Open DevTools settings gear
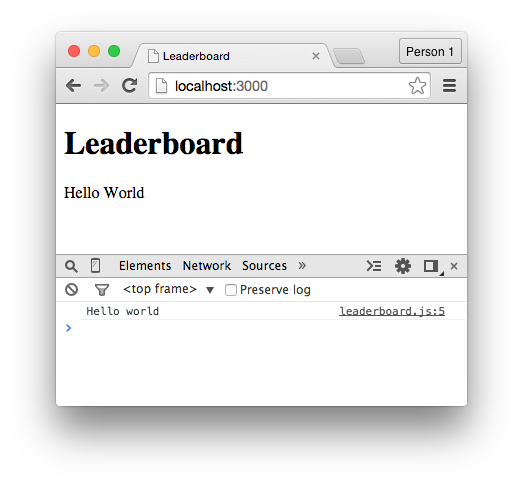523x486 pixels. tap(403, 266)
